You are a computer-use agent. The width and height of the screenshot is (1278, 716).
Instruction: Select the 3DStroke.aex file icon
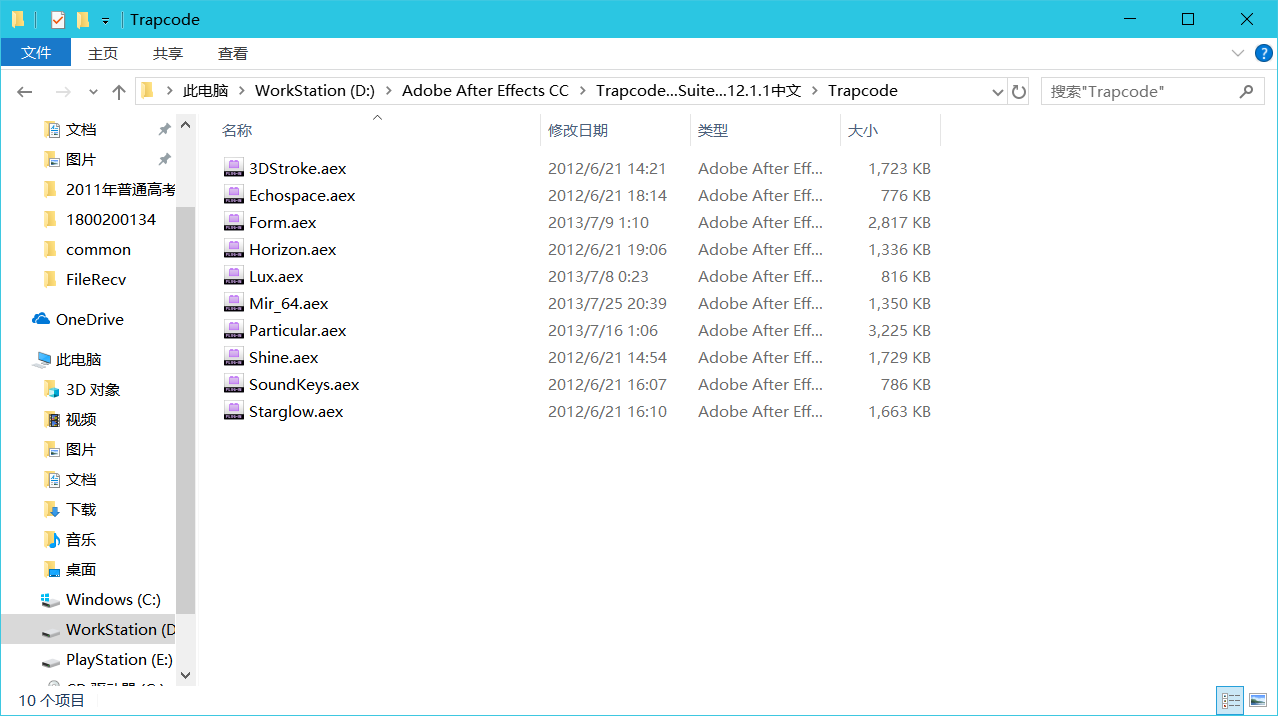pos(233,168)
